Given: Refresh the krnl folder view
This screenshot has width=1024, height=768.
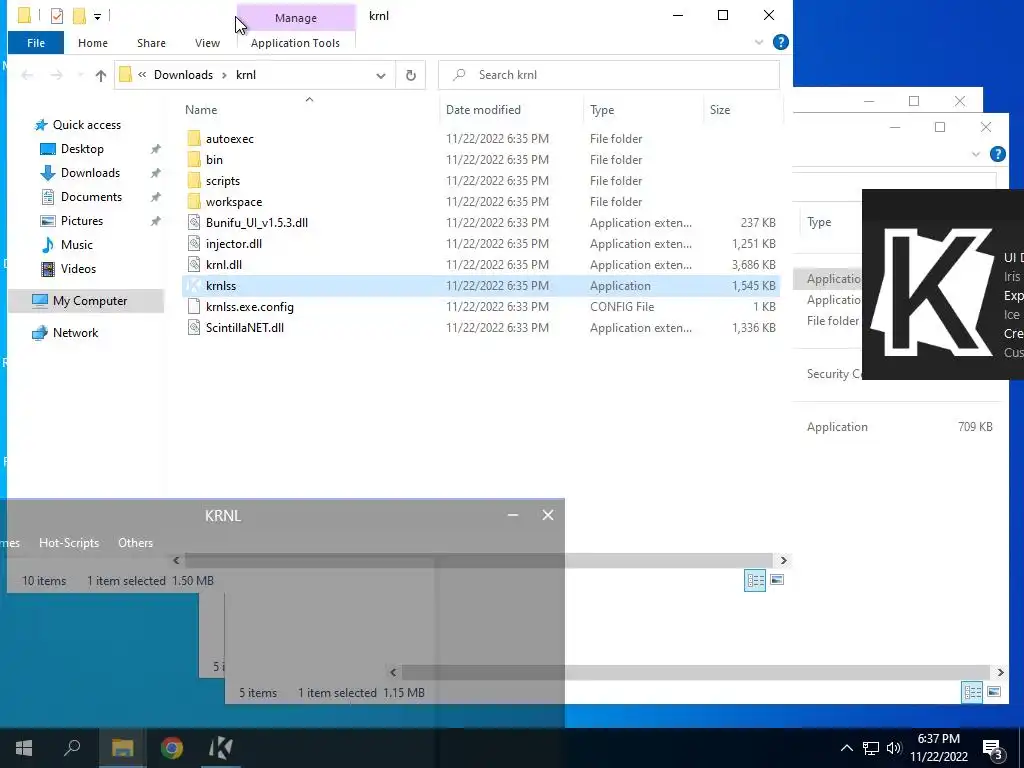Looking at the screenshot, I should click(x=411, y=75).
